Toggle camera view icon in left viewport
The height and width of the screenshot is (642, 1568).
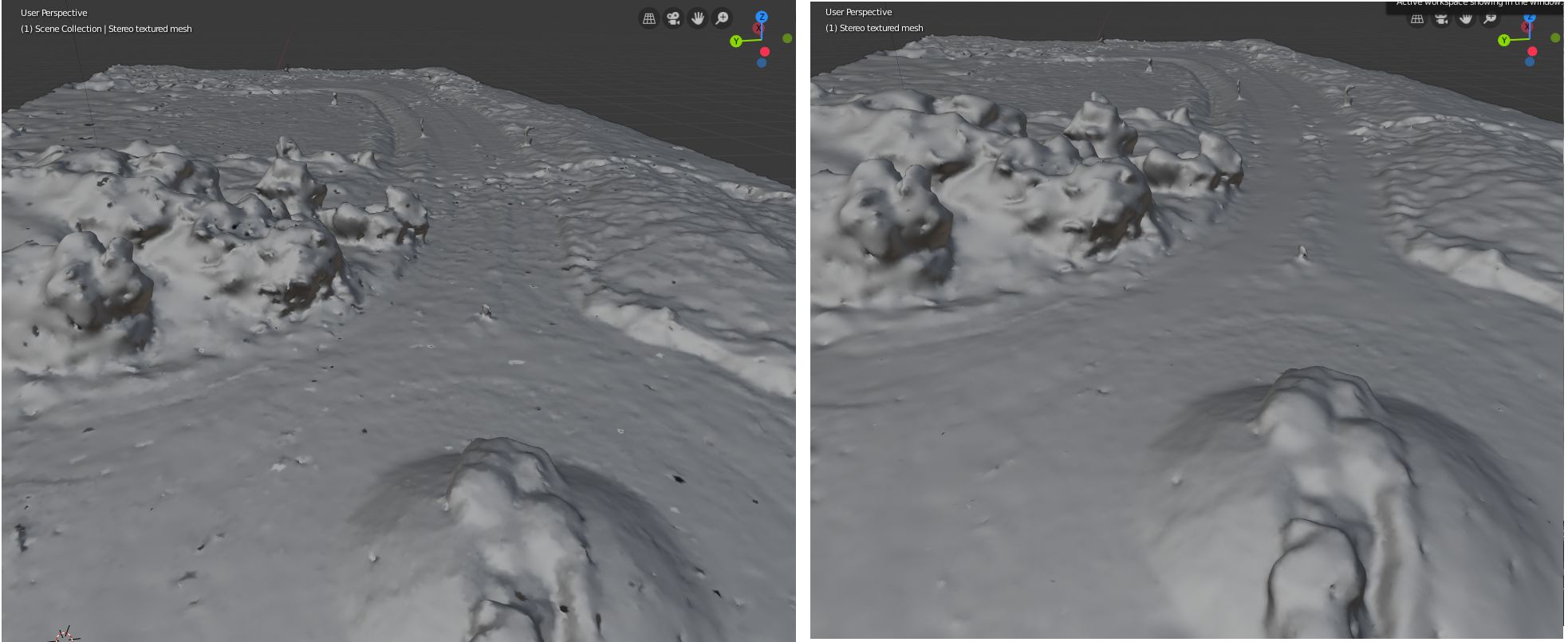tap(673, 18)
